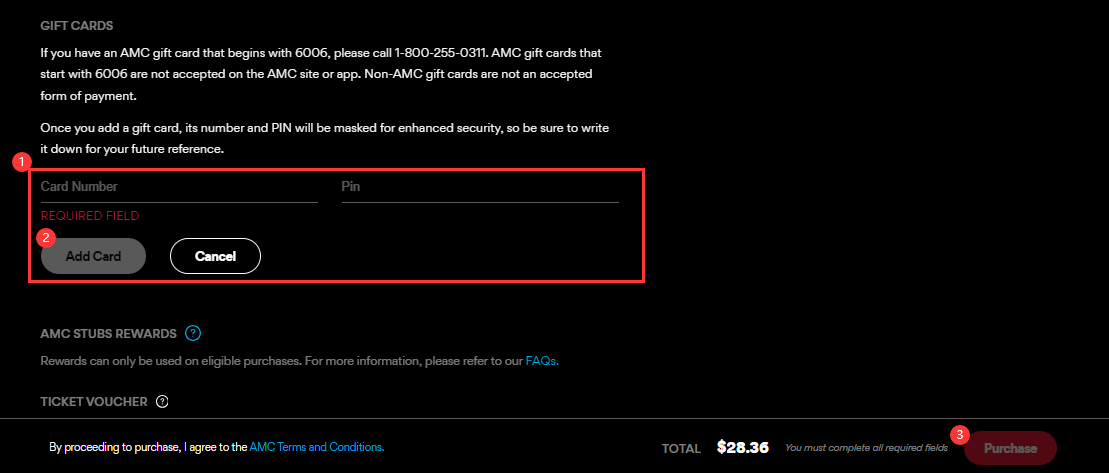Open AMC Stubs Rewards help icon

tap(193, 333)
